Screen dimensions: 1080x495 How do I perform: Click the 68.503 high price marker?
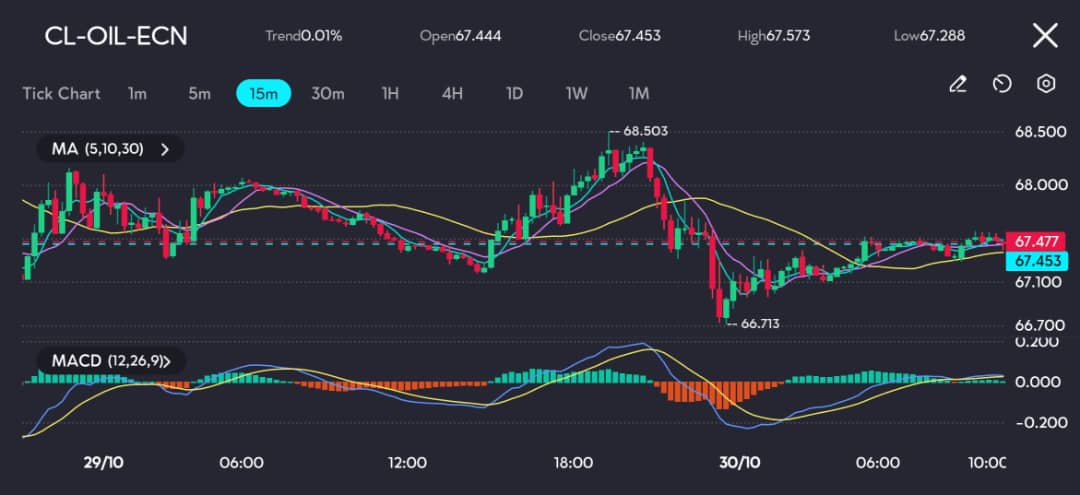click(x=645, y=131)
